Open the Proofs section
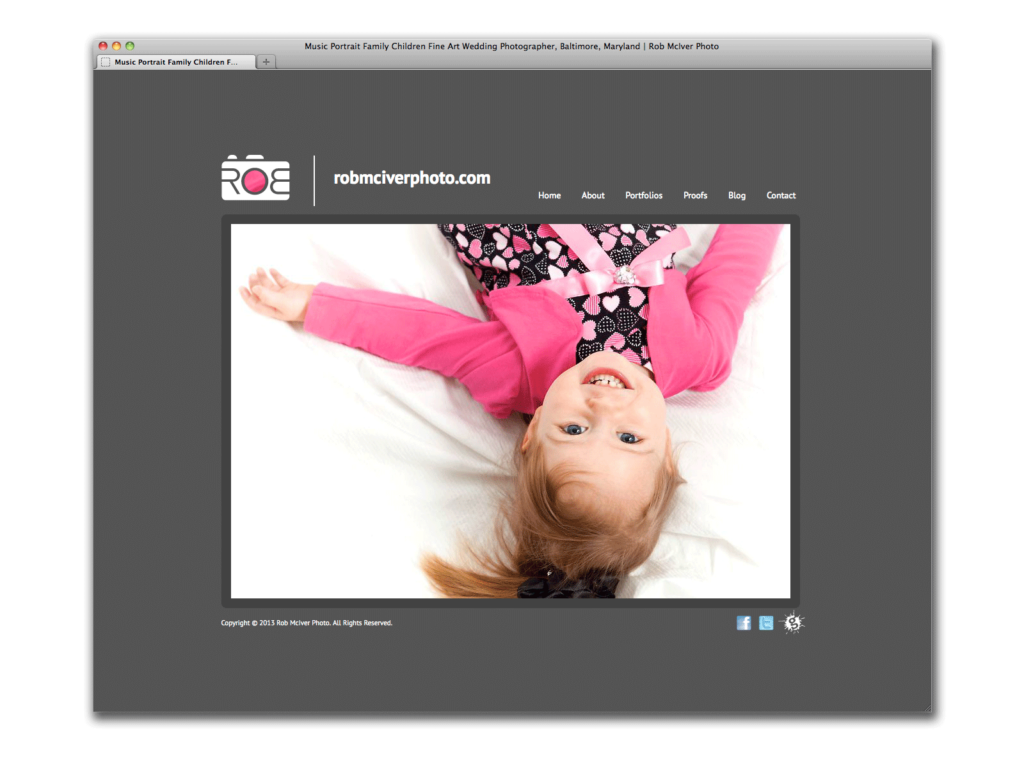The width and height of the screenshot is (1024, 768). click(695, 196)
